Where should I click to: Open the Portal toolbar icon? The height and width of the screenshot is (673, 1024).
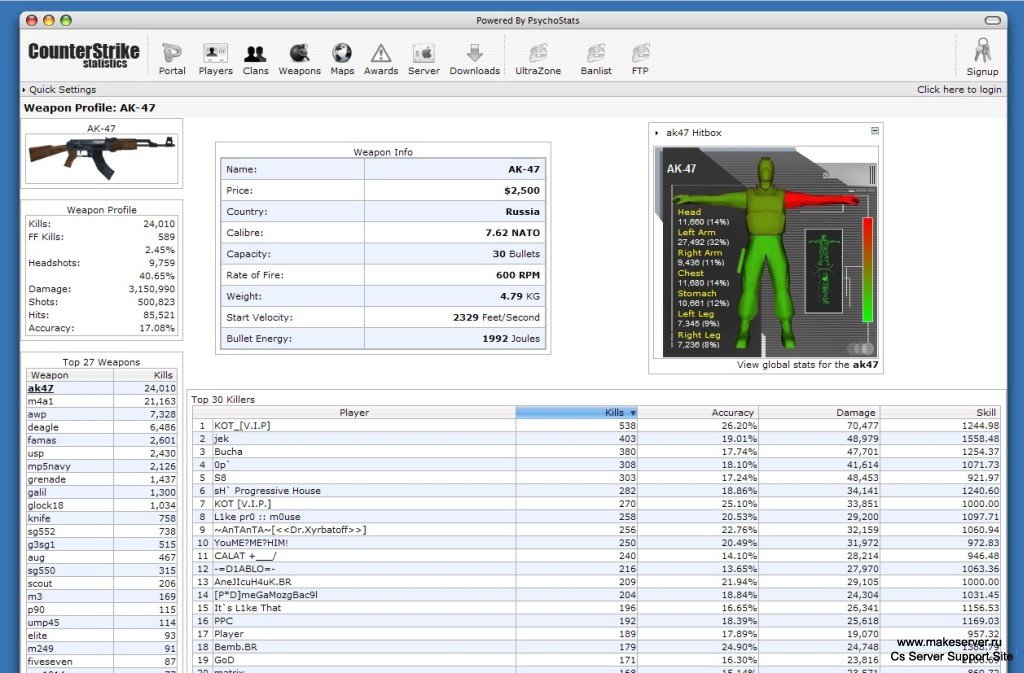coord(172,53)
